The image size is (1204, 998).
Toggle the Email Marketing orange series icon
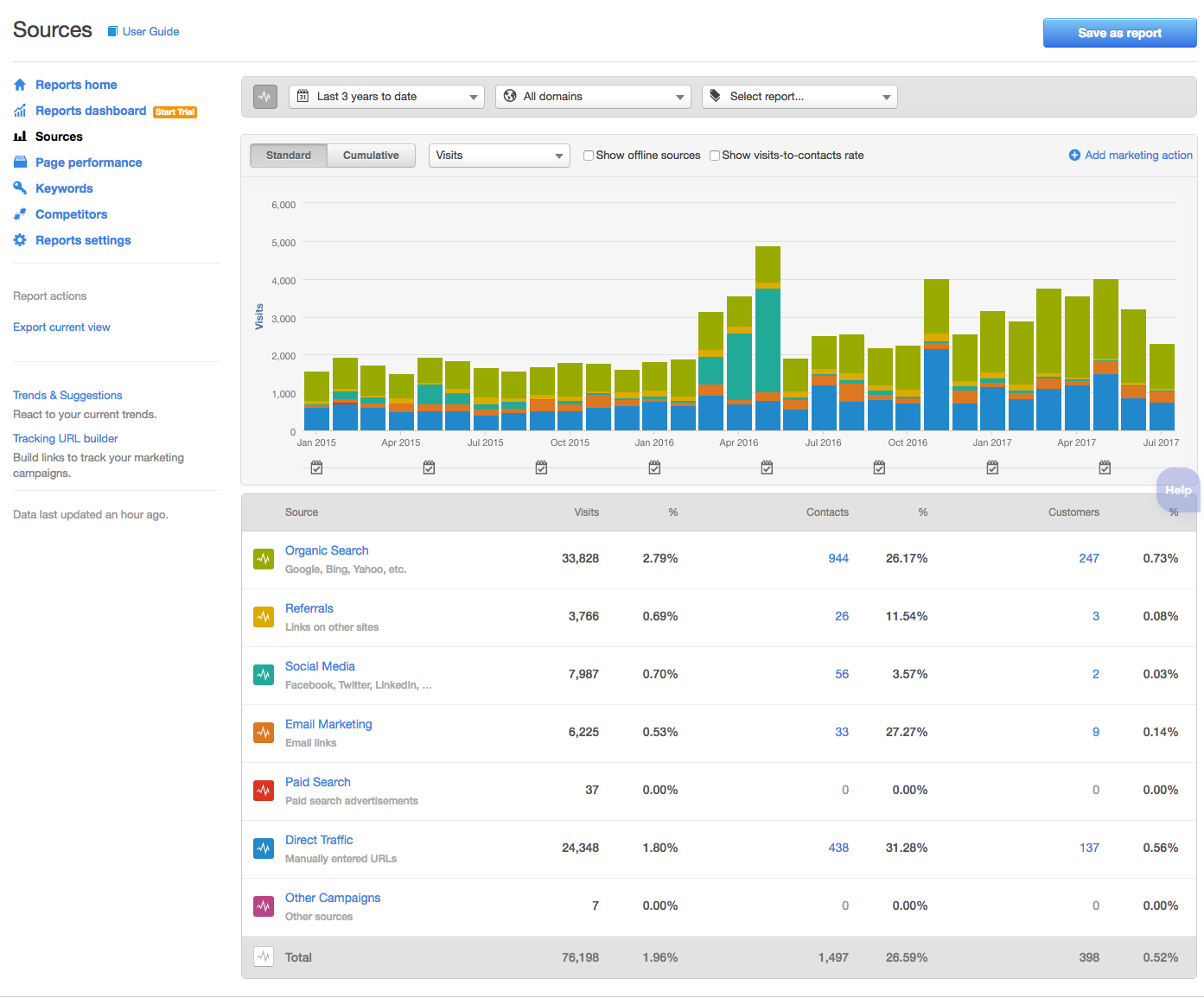pos(264,733)
